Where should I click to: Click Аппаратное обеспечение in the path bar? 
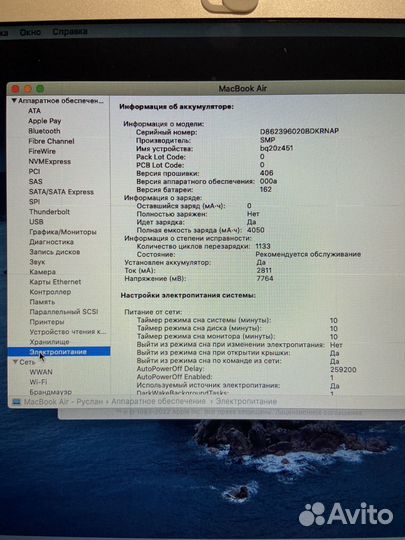point(158,402)
